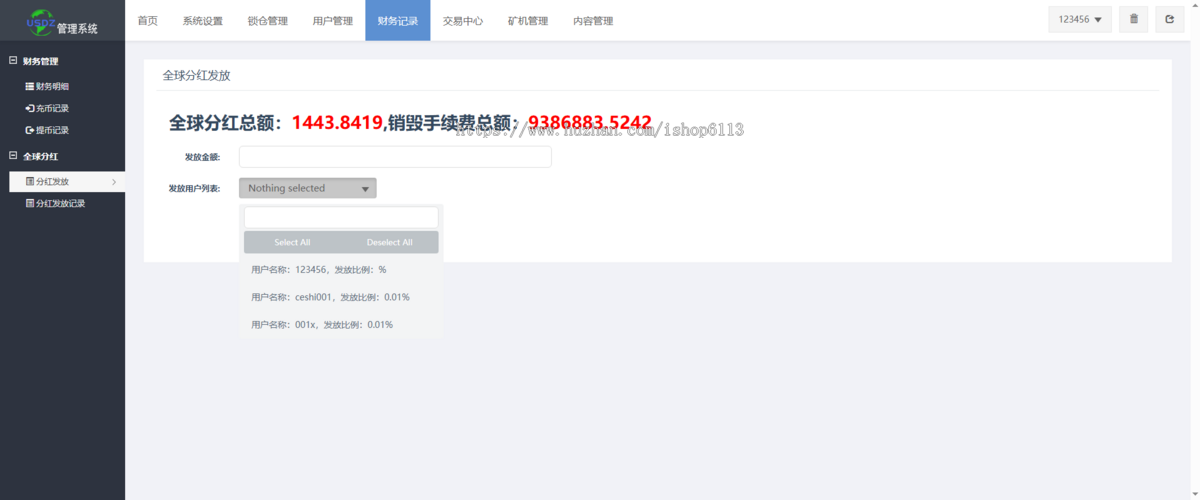Click the trash icon in top bar
The height and width of the screenshot is (500, 1200).
1133,19
